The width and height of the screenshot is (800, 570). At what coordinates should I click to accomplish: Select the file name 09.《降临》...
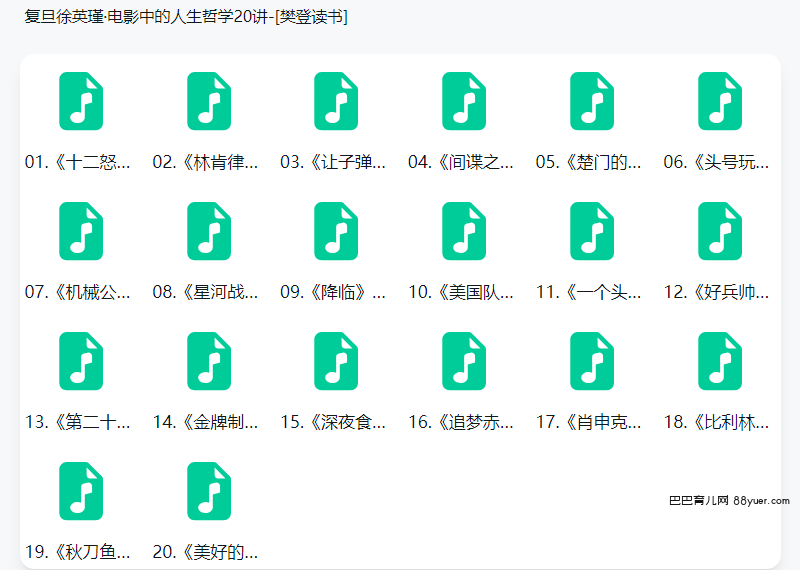click(x=333, y=292)
